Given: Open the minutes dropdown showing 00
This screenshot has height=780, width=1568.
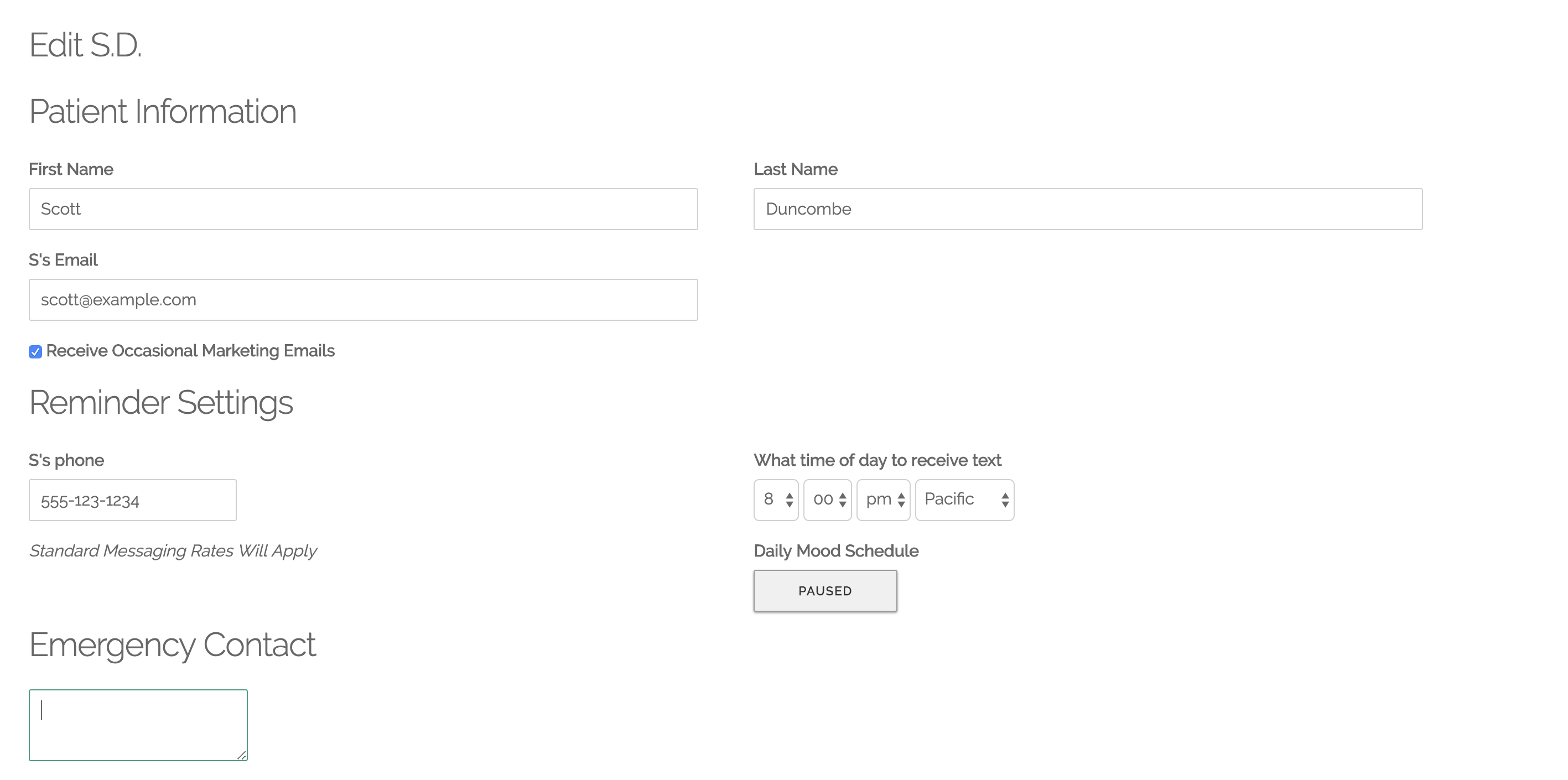Looking at the screenshot, I should 827,500.
